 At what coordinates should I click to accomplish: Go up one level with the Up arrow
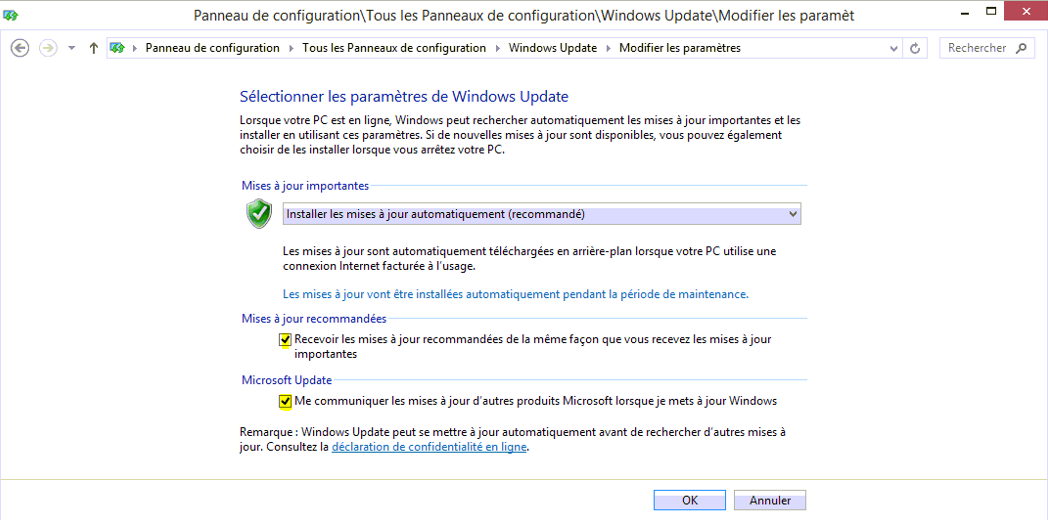(x=94, y=48)
